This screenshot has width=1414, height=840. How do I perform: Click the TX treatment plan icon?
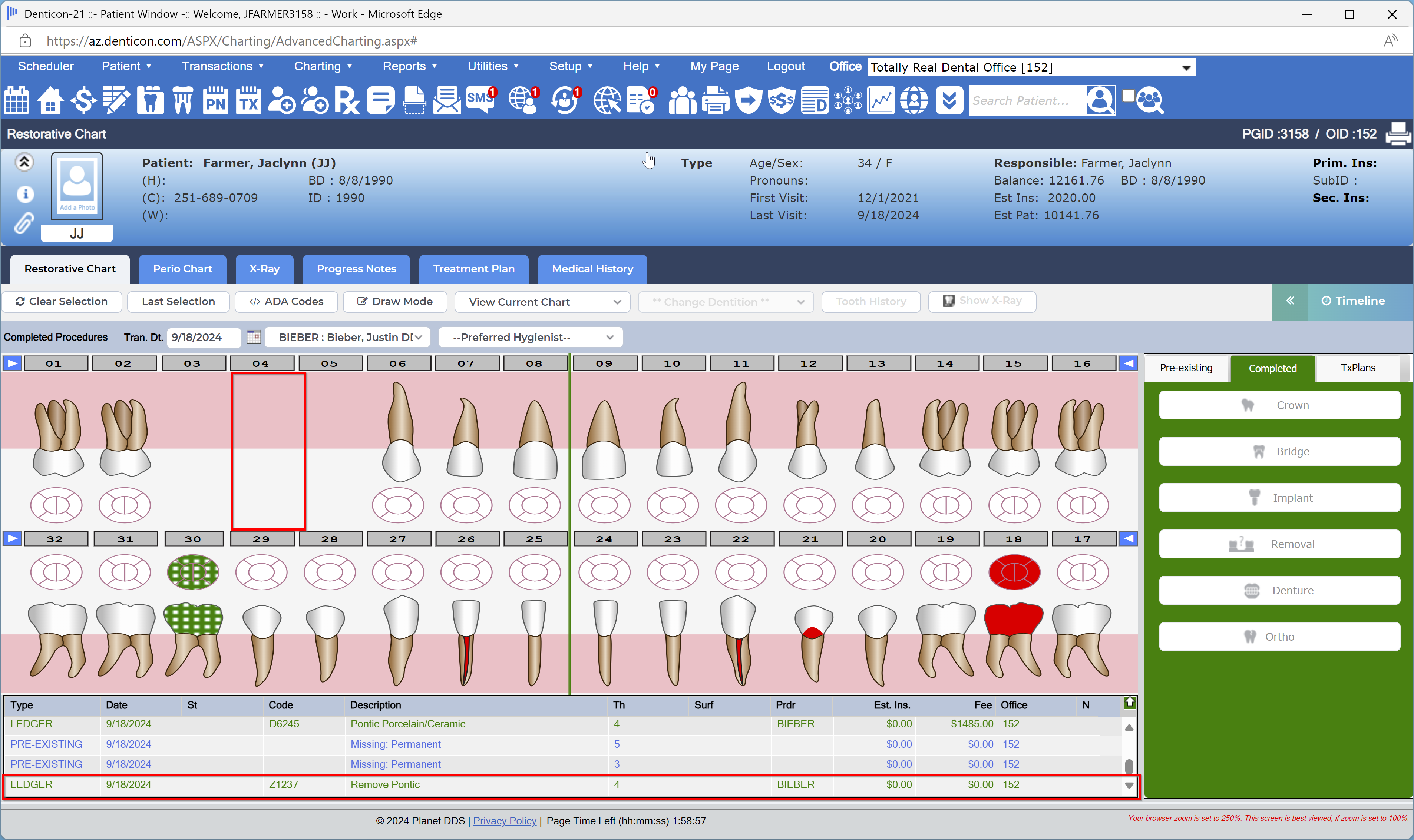click(x=249, y=101)
